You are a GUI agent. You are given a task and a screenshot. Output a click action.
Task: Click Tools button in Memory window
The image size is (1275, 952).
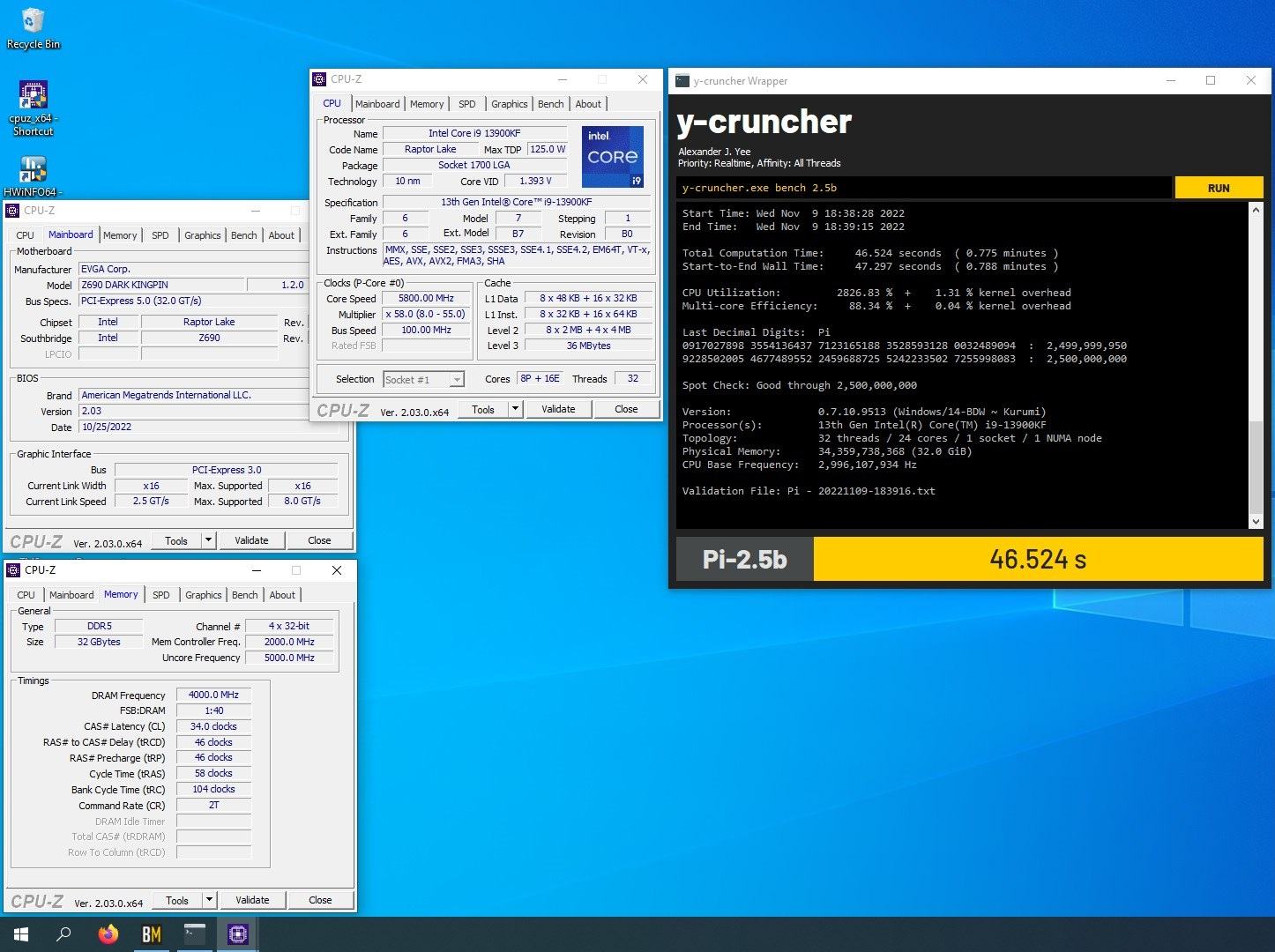click(x=177, y=900)
